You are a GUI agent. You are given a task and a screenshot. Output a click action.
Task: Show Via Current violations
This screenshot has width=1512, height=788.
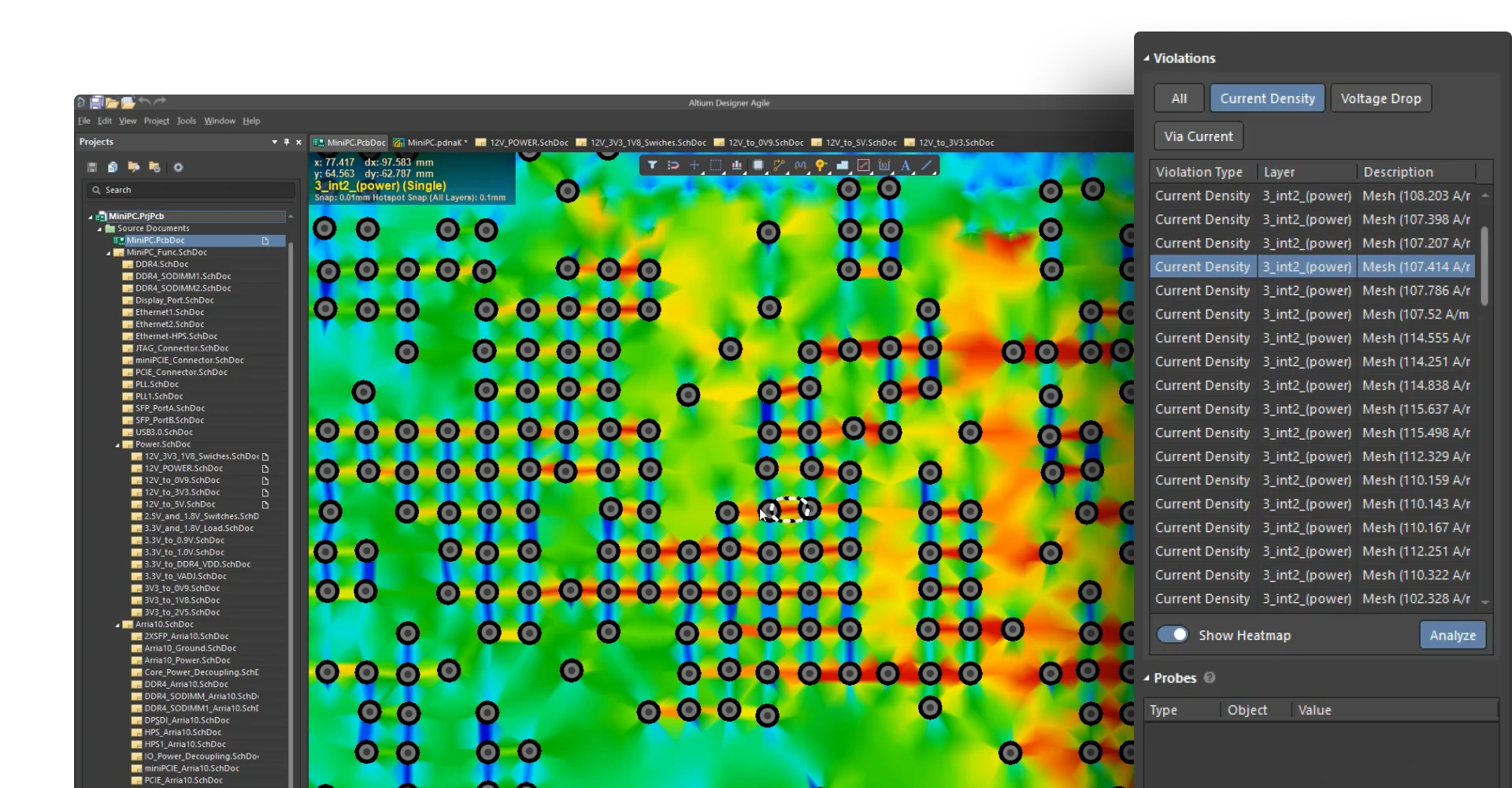click(1198, 136)
